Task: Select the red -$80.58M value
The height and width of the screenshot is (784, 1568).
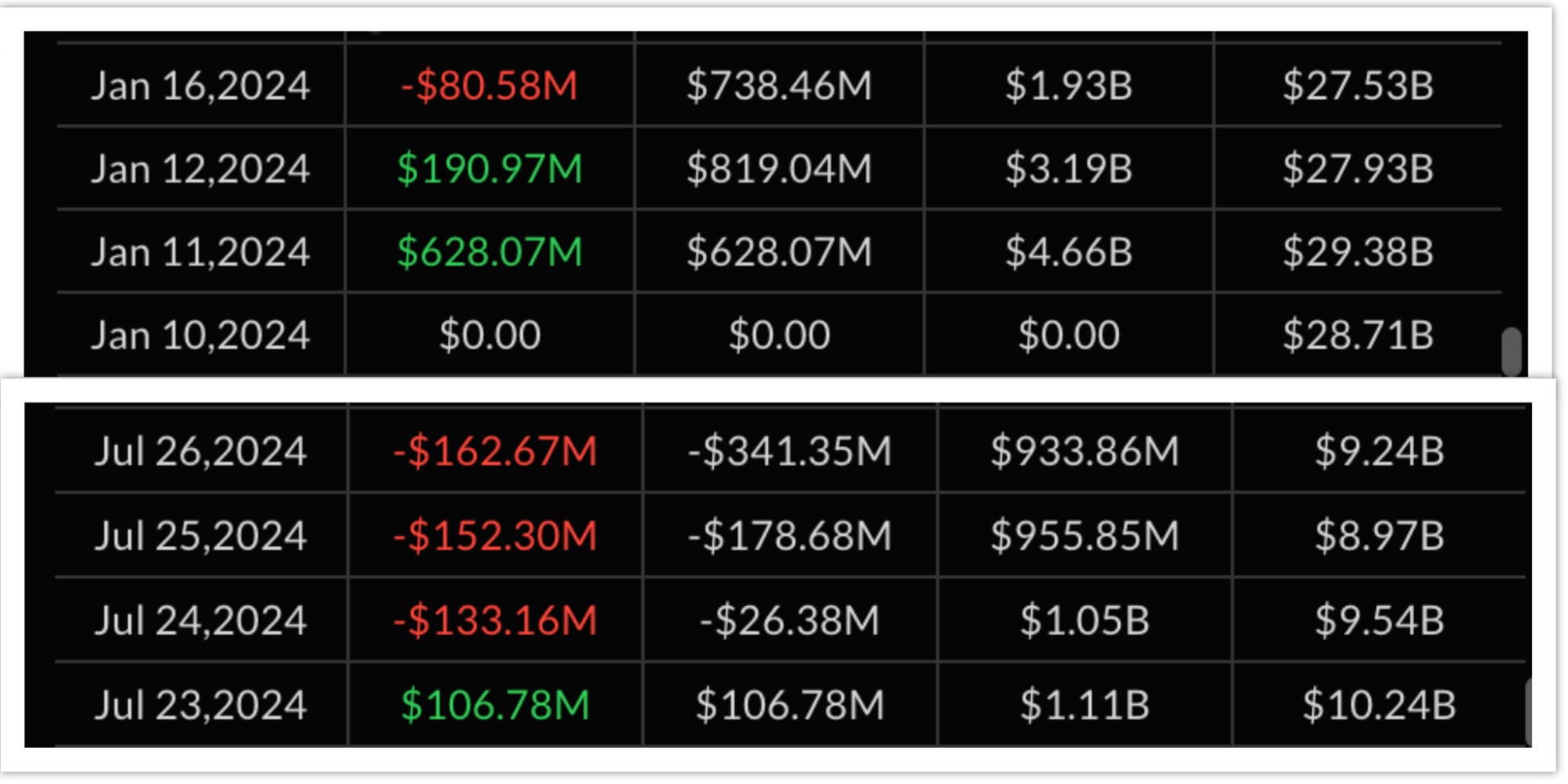Action: 489,85
